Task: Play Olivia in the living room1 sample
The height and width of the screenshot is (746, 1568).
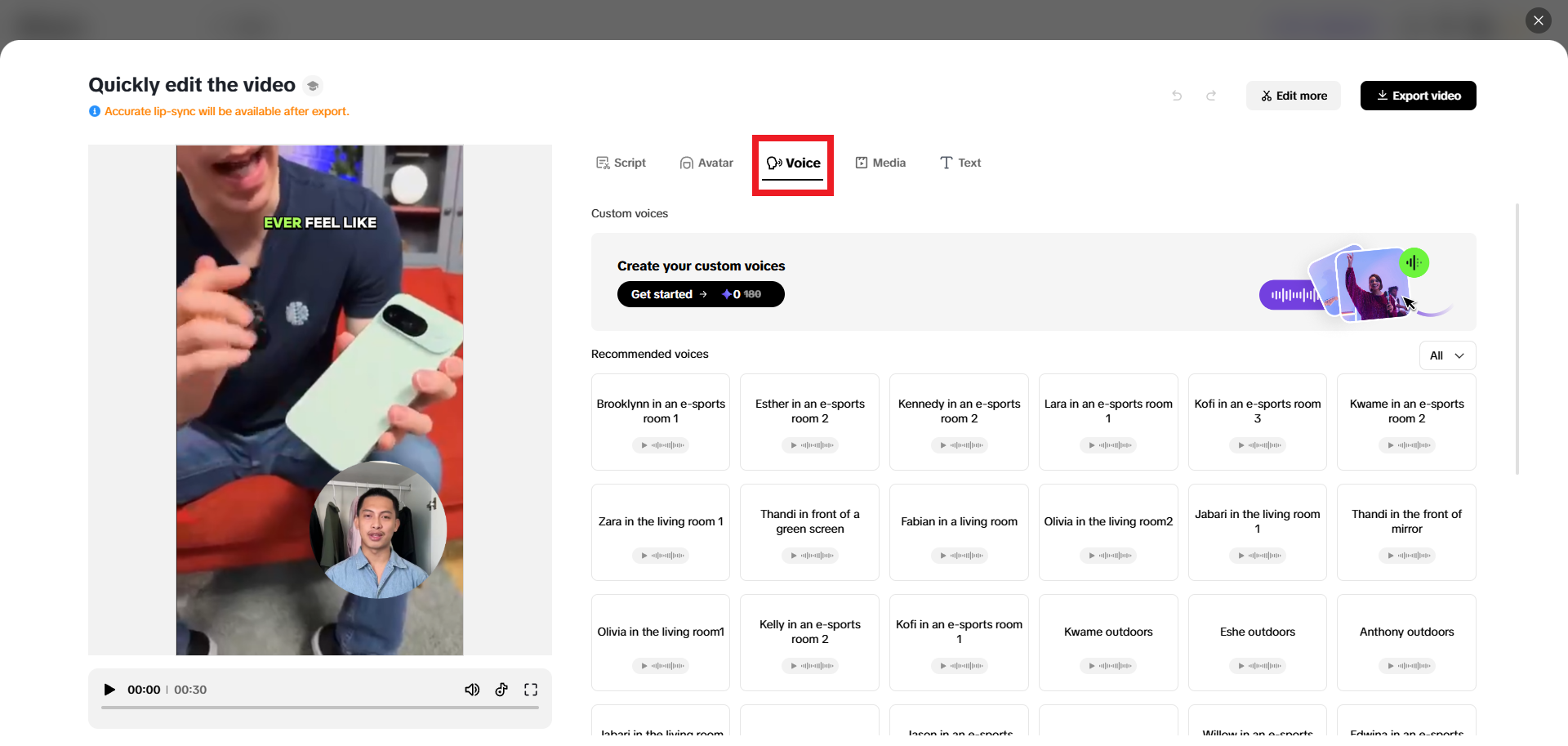Action: pos(661,666)
